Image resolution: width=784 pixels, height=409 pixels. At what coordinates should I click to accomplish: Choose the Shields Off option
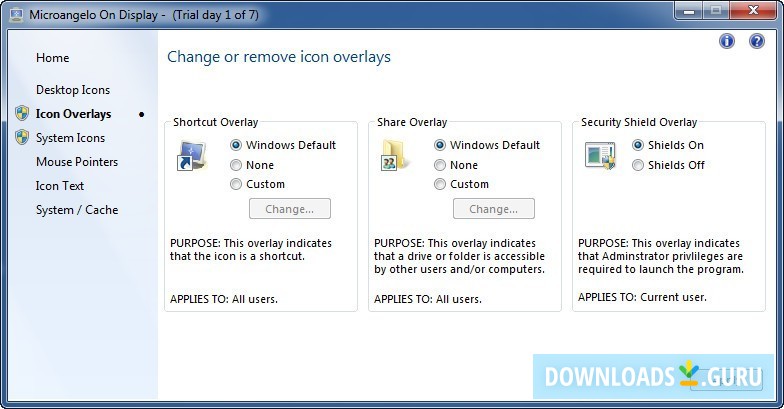[x=668, y=165]
